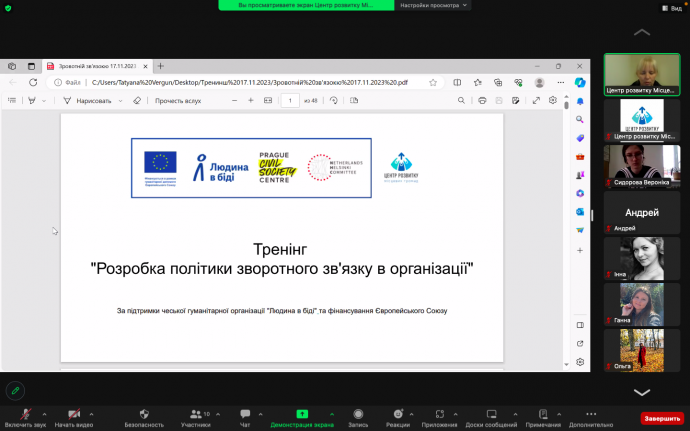Expand video options arrow next to Начать видео
690x431 pixels.
tap(92, 412)
